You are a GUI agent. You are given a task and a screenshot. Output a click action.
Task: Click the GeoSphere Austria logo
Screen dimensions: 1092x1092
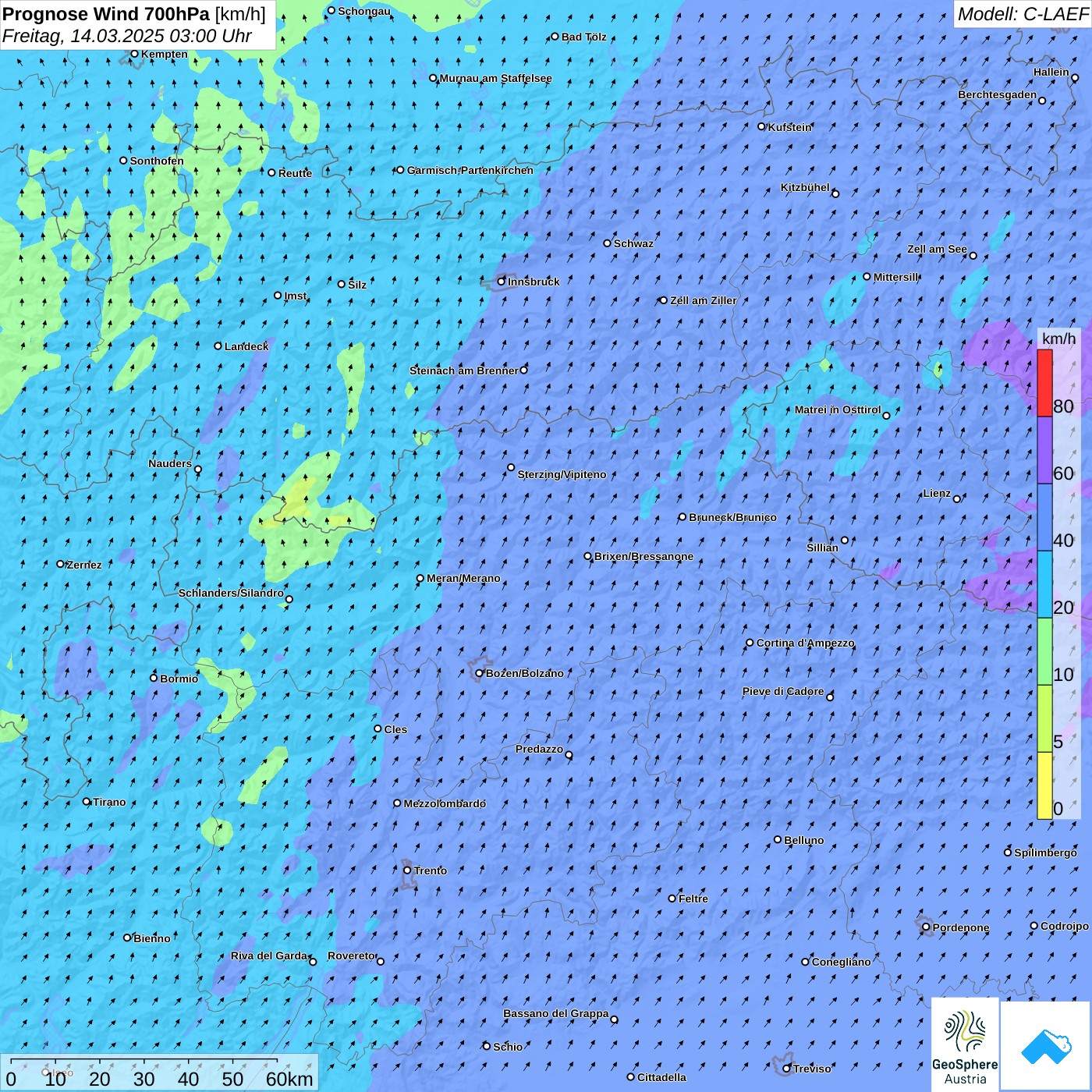coord(965,1044)
